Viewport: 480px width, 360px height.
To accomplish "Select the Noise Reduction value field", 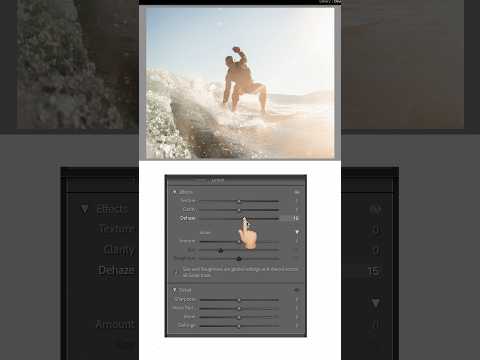I will pyautogui.click(x=296, y=308).
